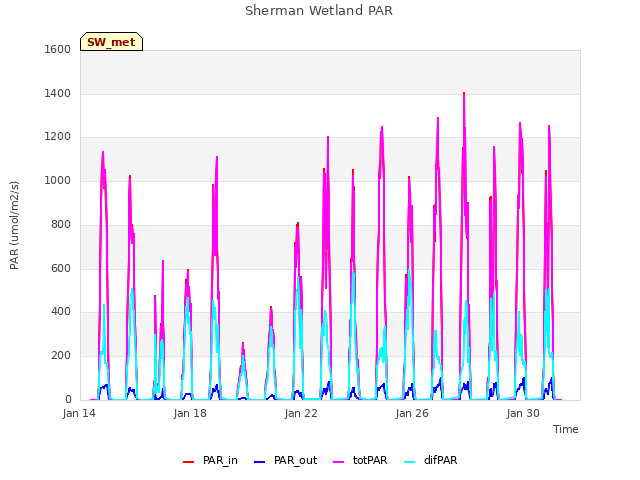Click the 600 y-axis tick label
The width and height of the screenshot is (640, 480).
61,268
